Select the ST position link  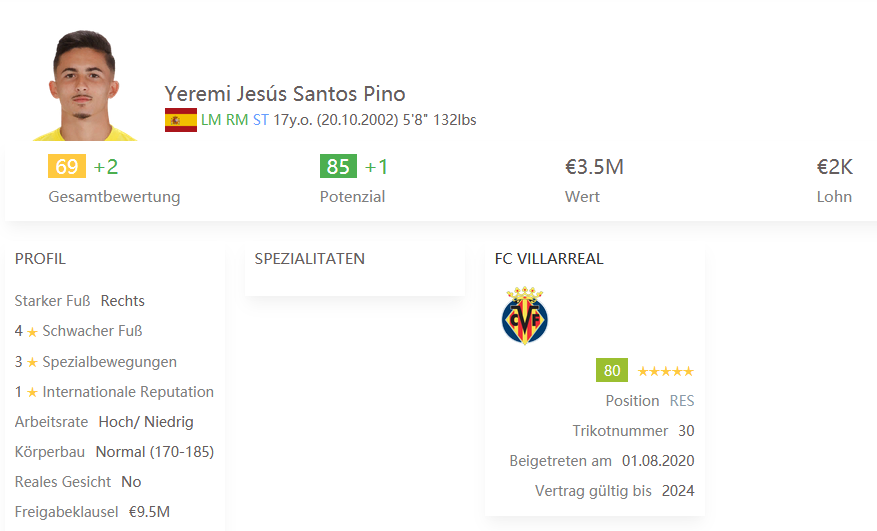tap(261, 120)
